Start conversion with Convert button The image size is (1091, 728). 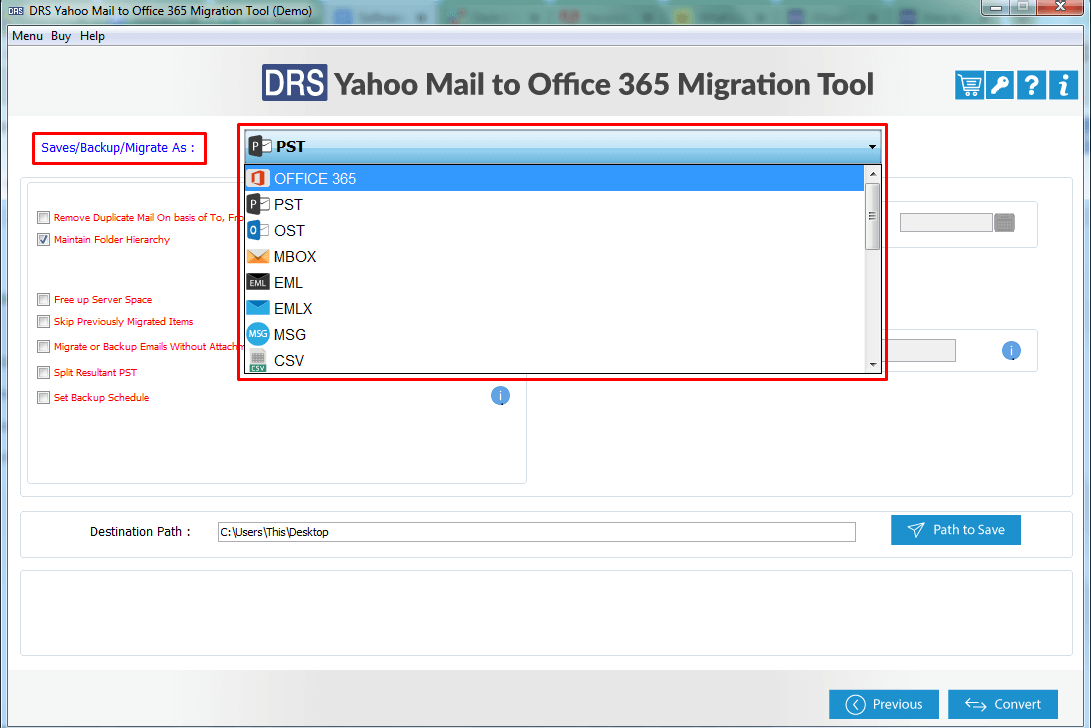tap(1003, 704)
